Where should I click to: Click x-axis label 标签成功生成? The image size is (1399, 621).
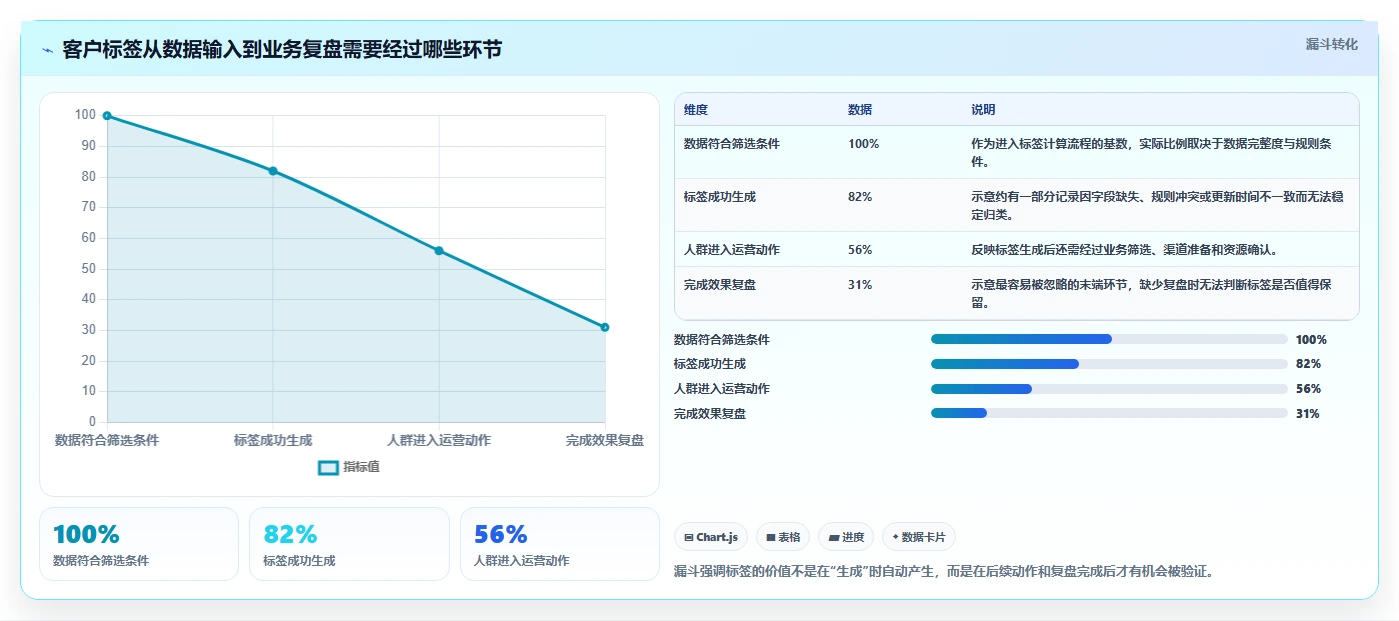273,440
